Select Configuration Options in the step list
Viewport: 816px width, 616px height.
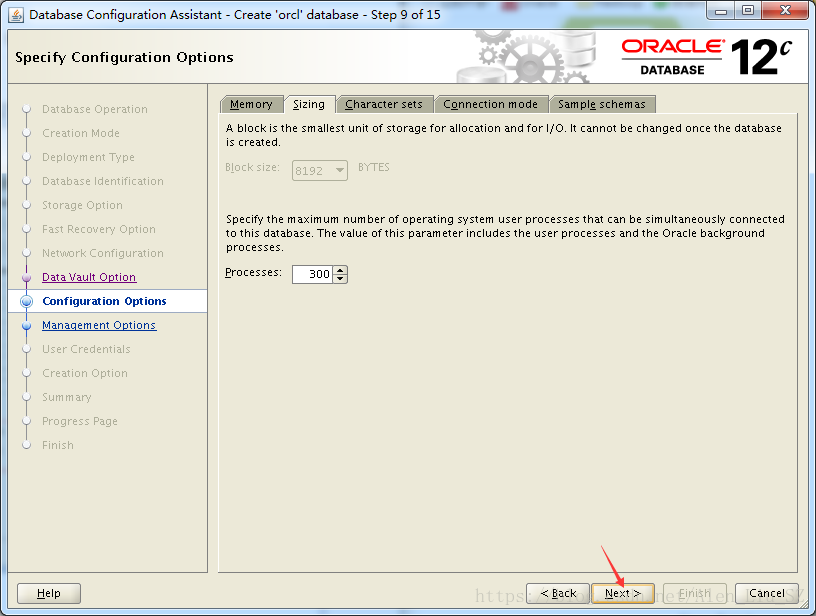coord(104,301)
